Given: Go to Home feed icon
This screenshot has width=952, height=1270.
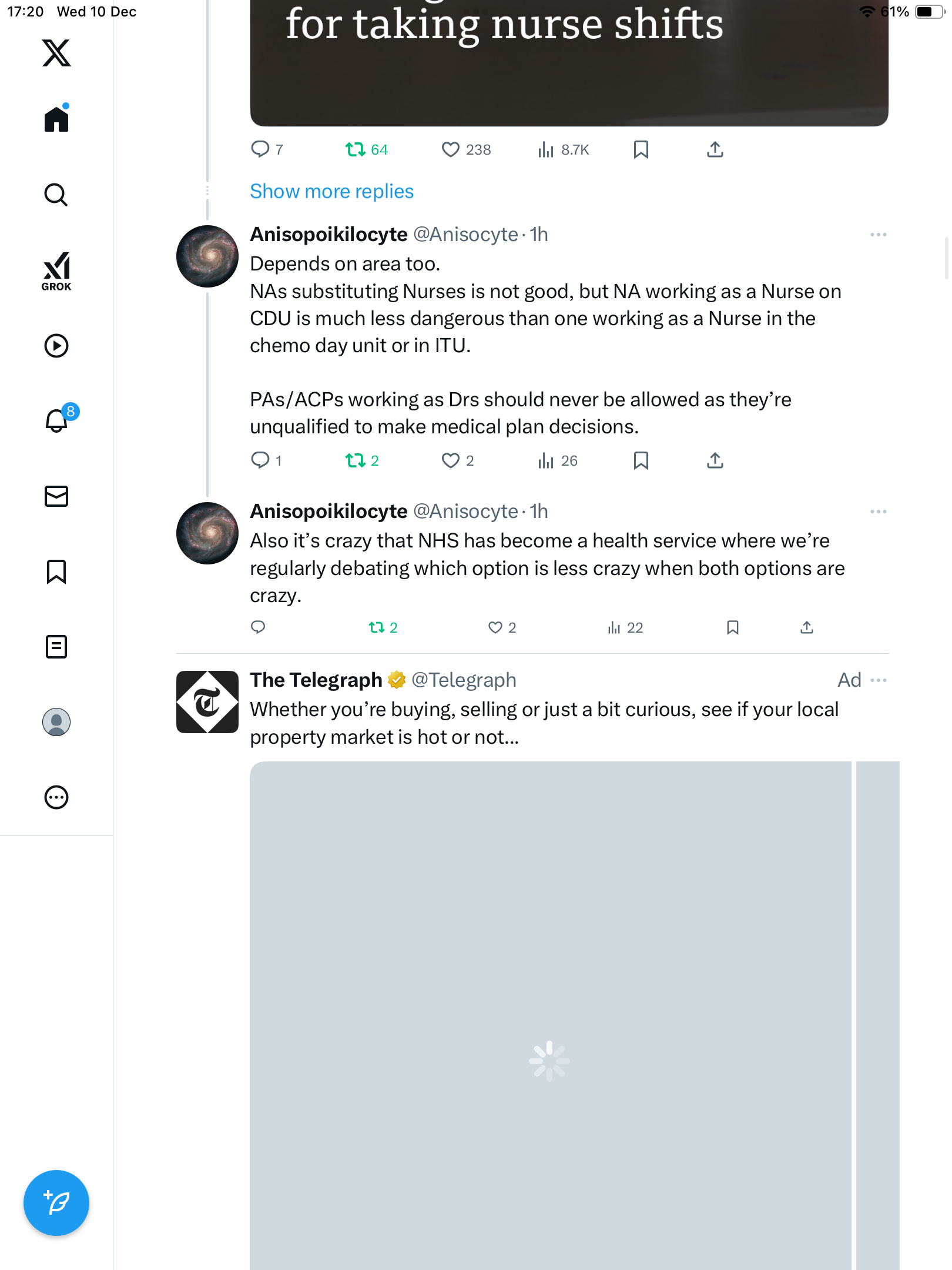Looking at the screenshot, I should click(56, 119).
